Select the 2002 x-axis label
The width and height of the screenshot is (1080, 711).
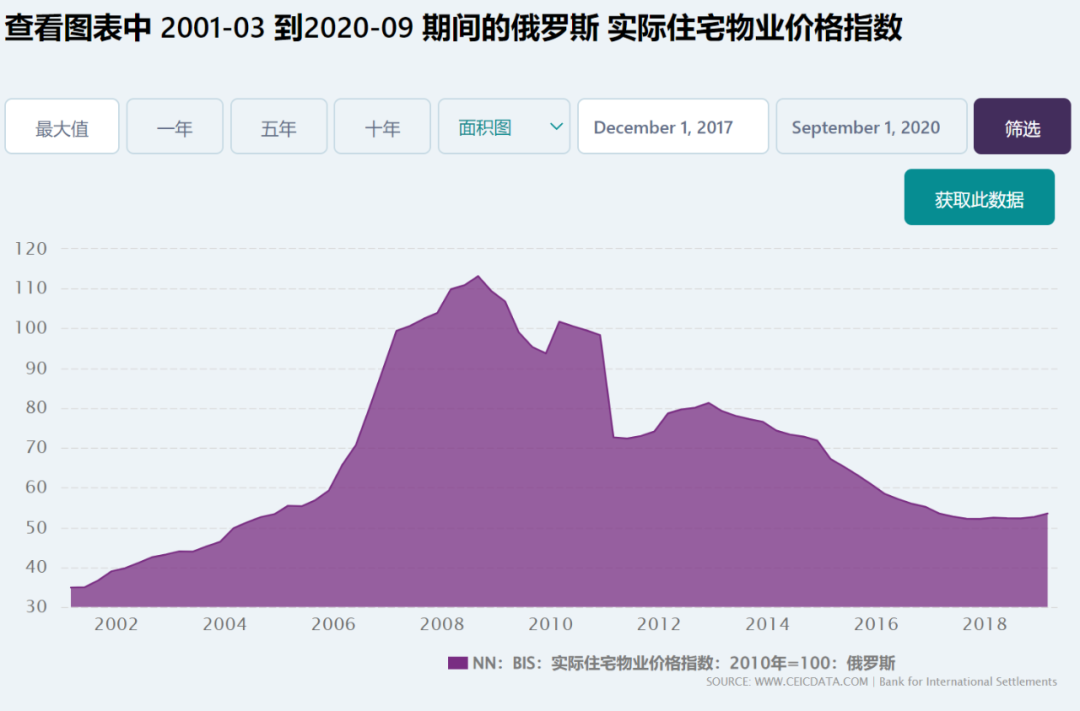tap(116, 624)
